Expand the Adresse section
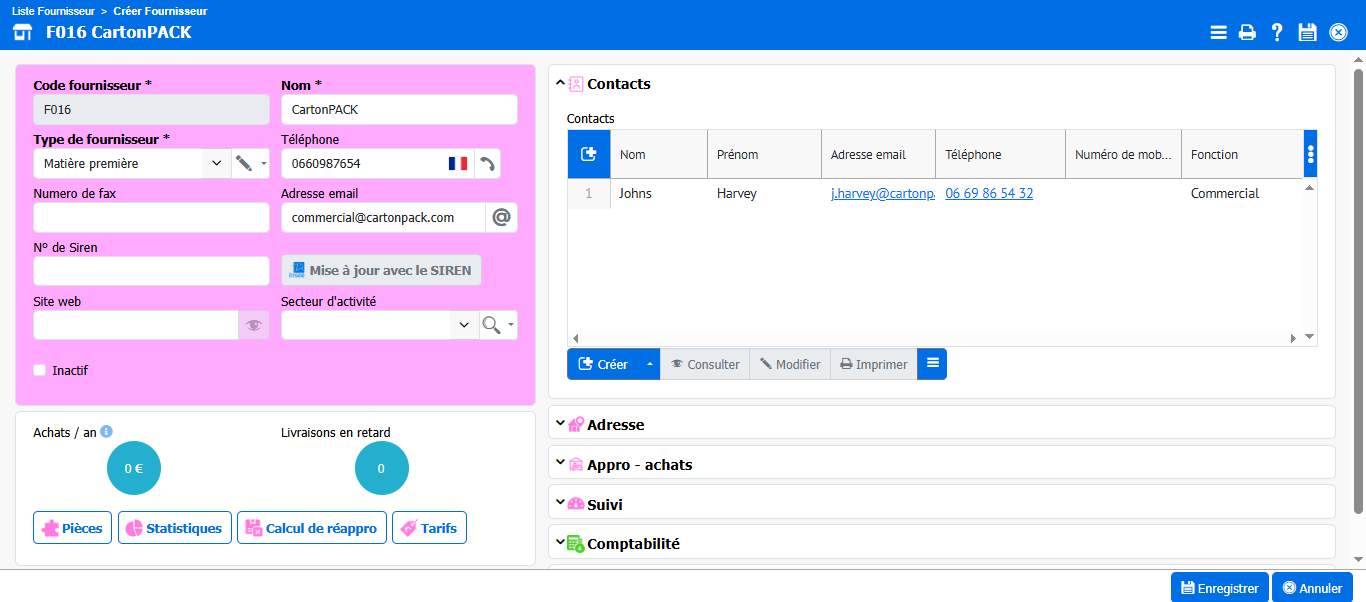The width and height of the screenshot is (1366, 602). click(x=615, y=425)
